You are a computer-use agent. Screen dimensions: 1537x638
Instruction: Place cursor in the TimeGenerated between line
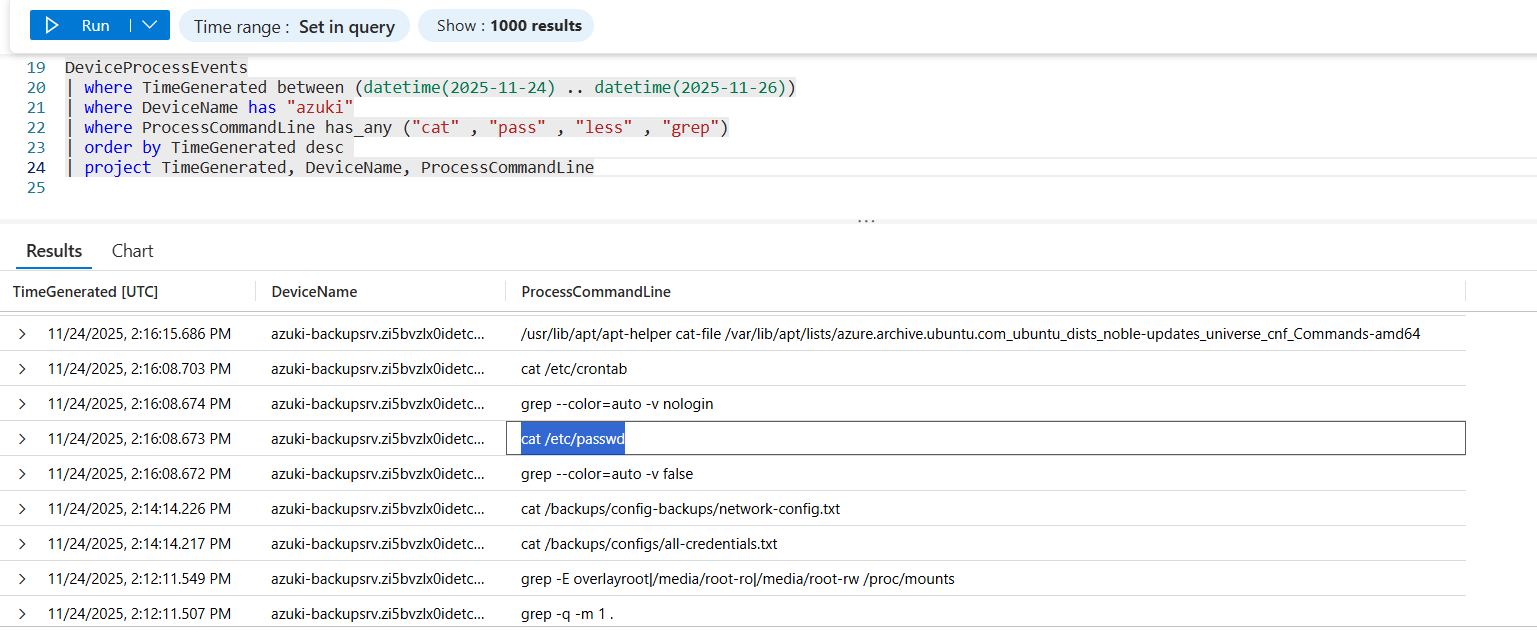[x=430, y=88]
